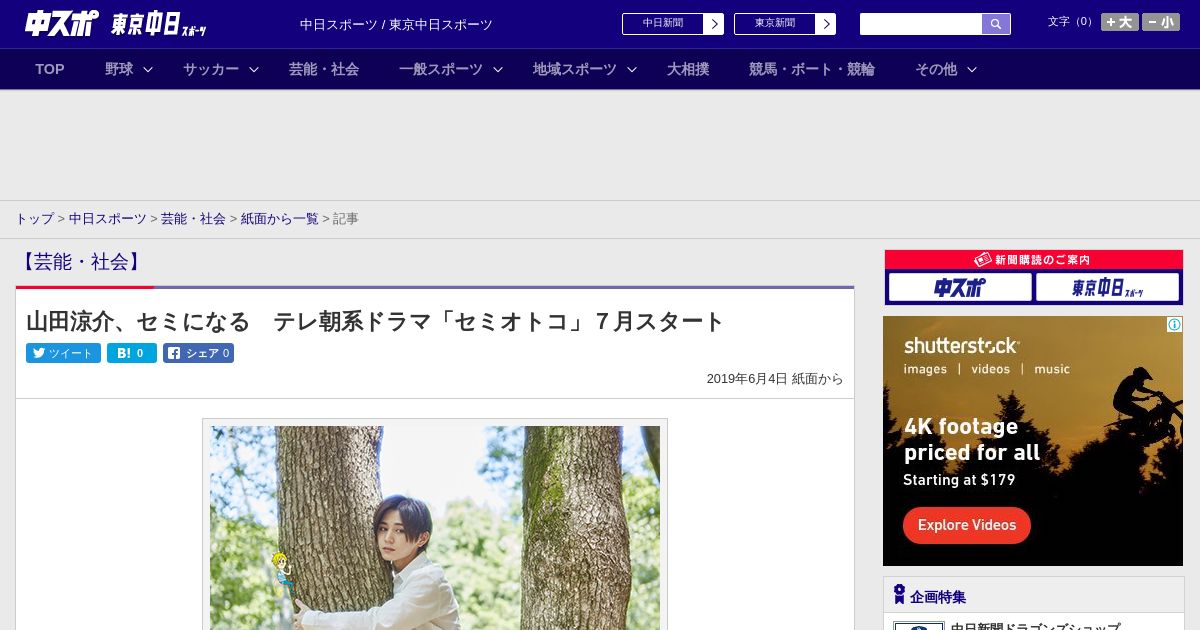Image resolution: width=1200 pixels, height=630 pixels.
Task: Click 中日スポーツ breadcrumb link
Action: 107,218
